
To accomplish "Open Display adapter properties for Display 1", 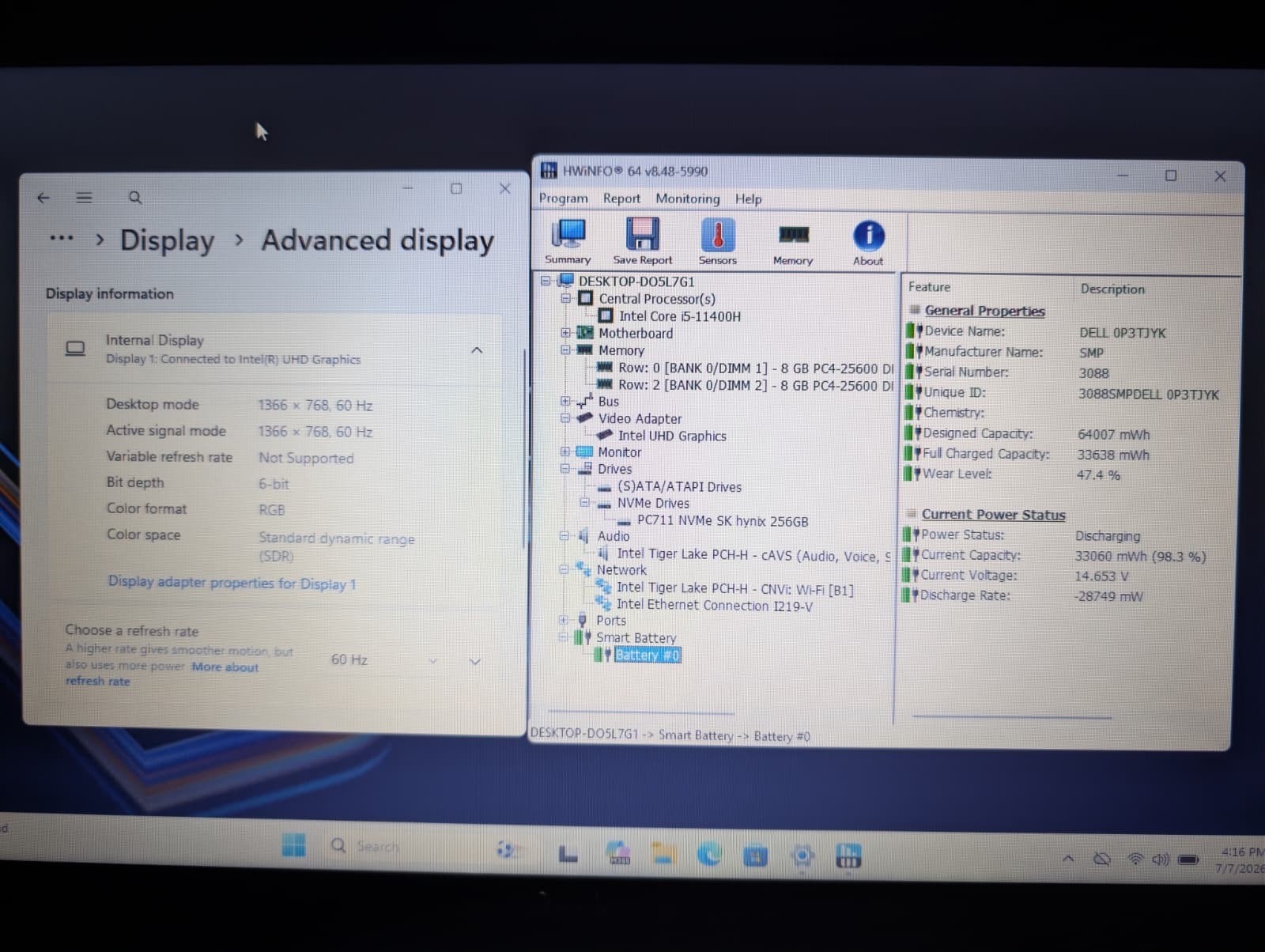I will 232,583.
